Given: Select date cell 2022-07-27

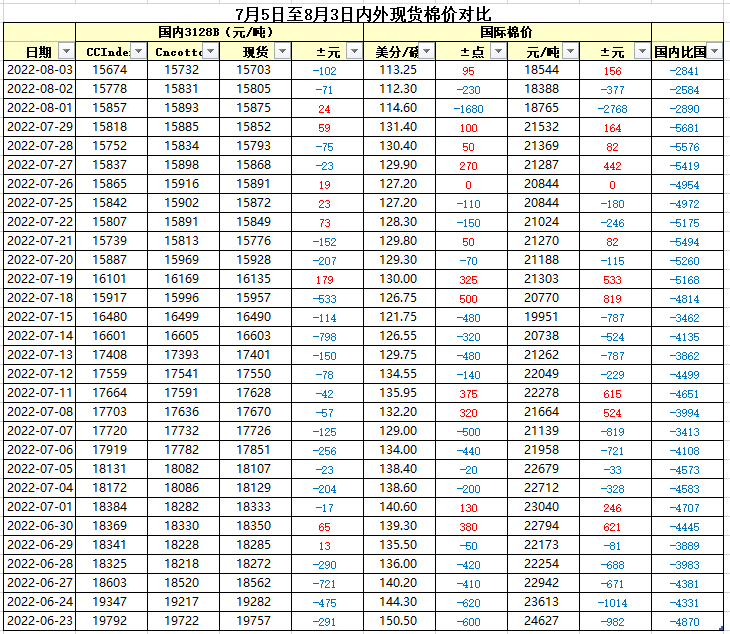Looking at the screenshot, I should [x=40, y=165].
